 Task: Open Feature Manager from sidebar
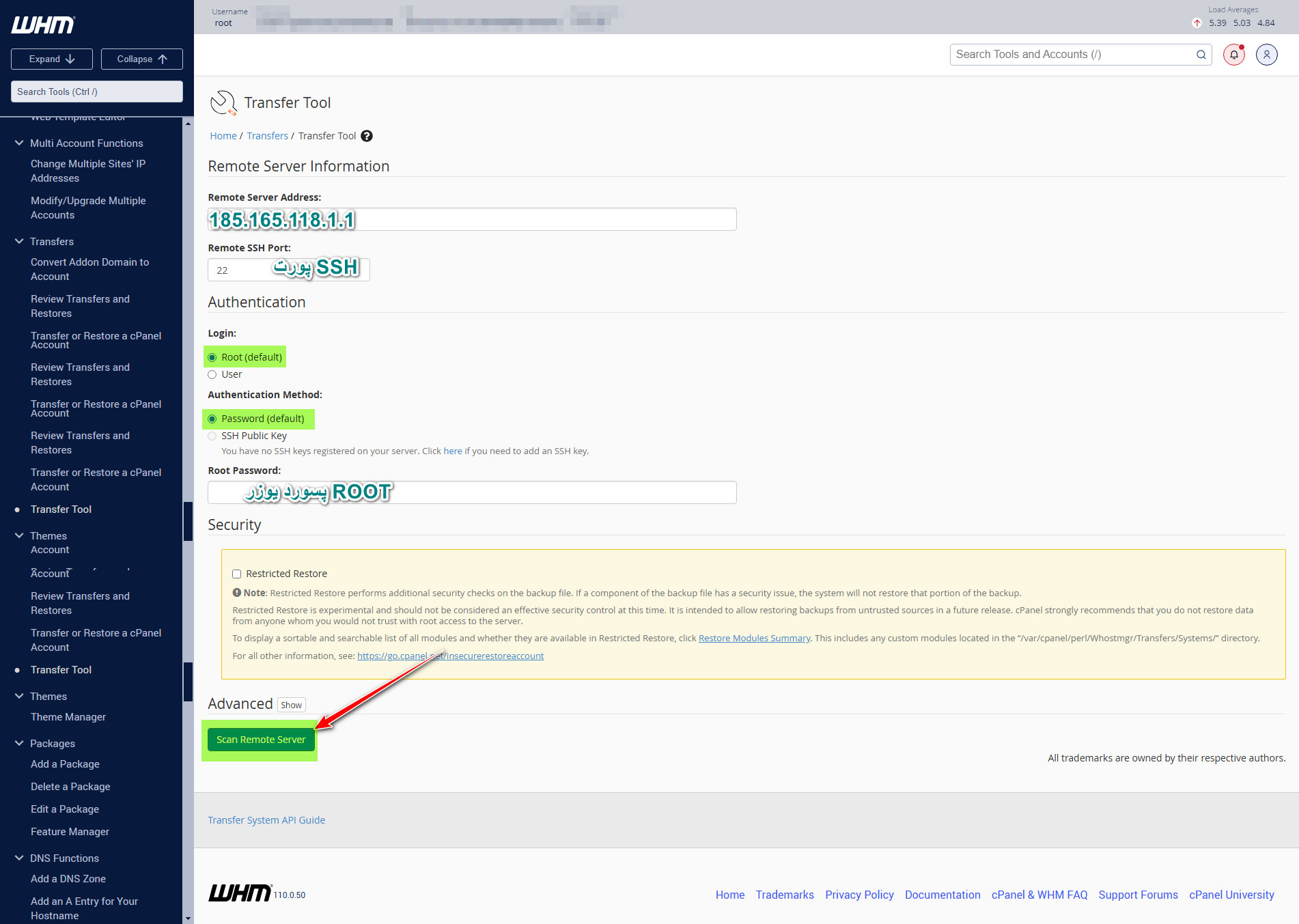click(70, 832)
